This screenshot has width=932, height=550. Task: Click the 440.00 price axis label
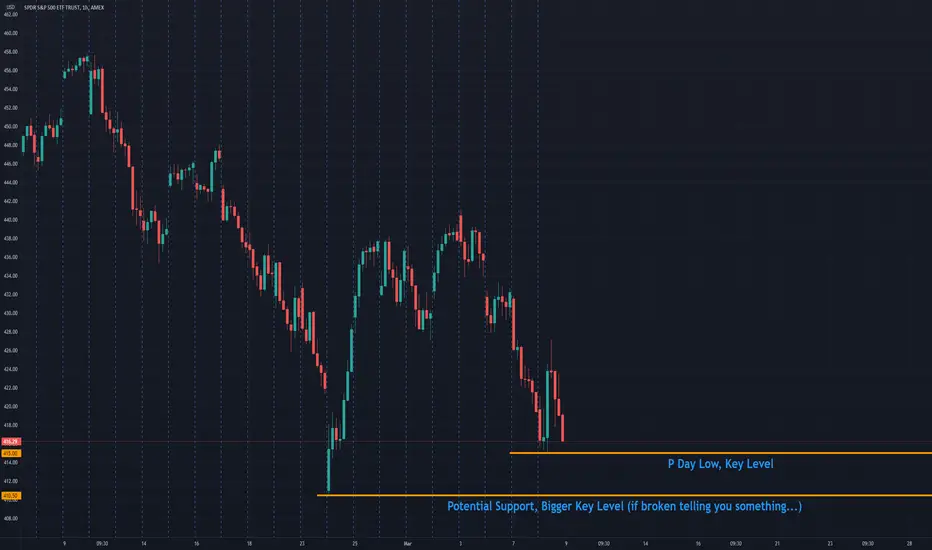click(10, 219)
